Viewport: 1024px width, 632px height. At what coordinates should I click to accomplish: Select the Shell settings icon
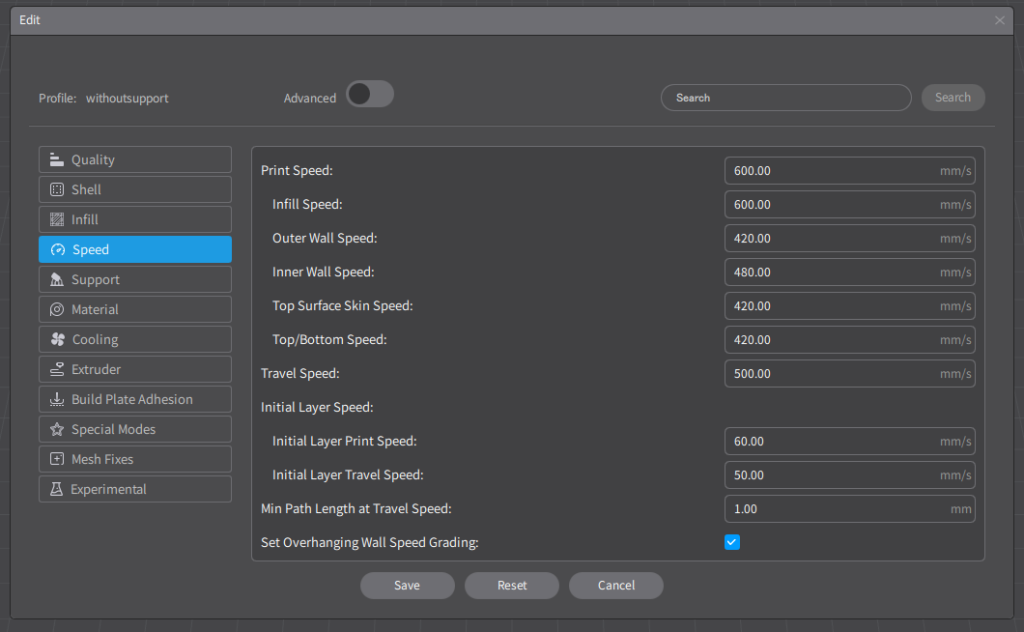pos(56,190)
